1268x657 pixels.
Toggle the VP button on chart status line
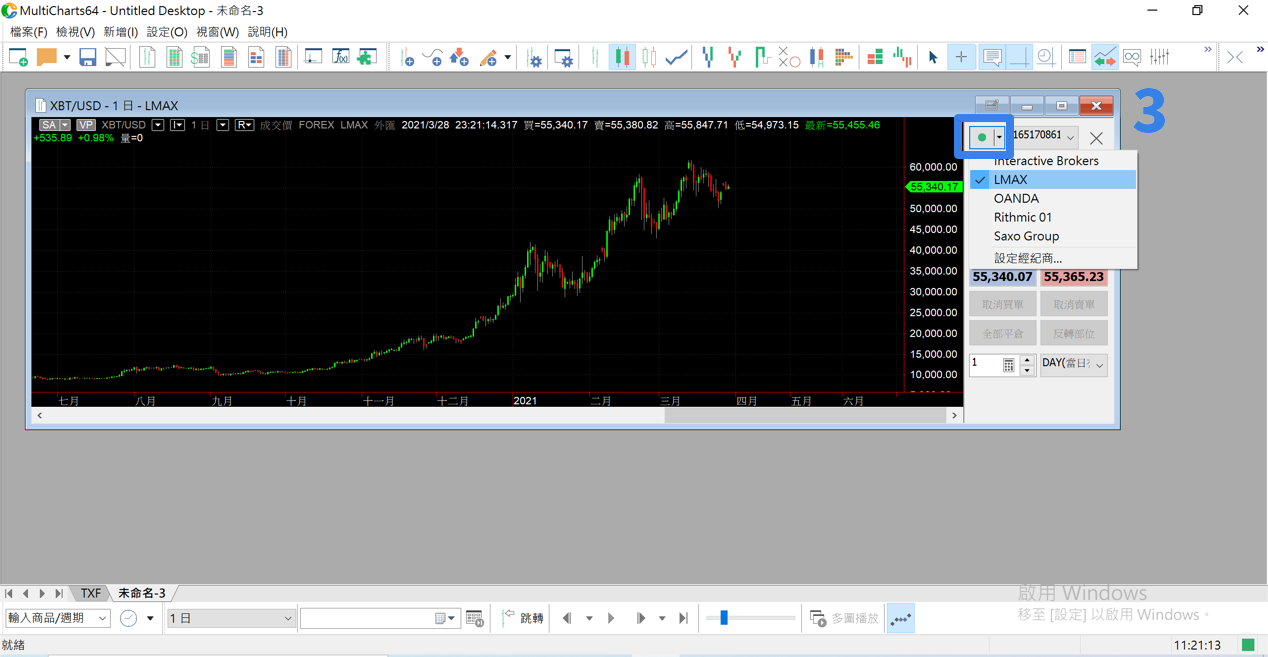pos(85,125)
